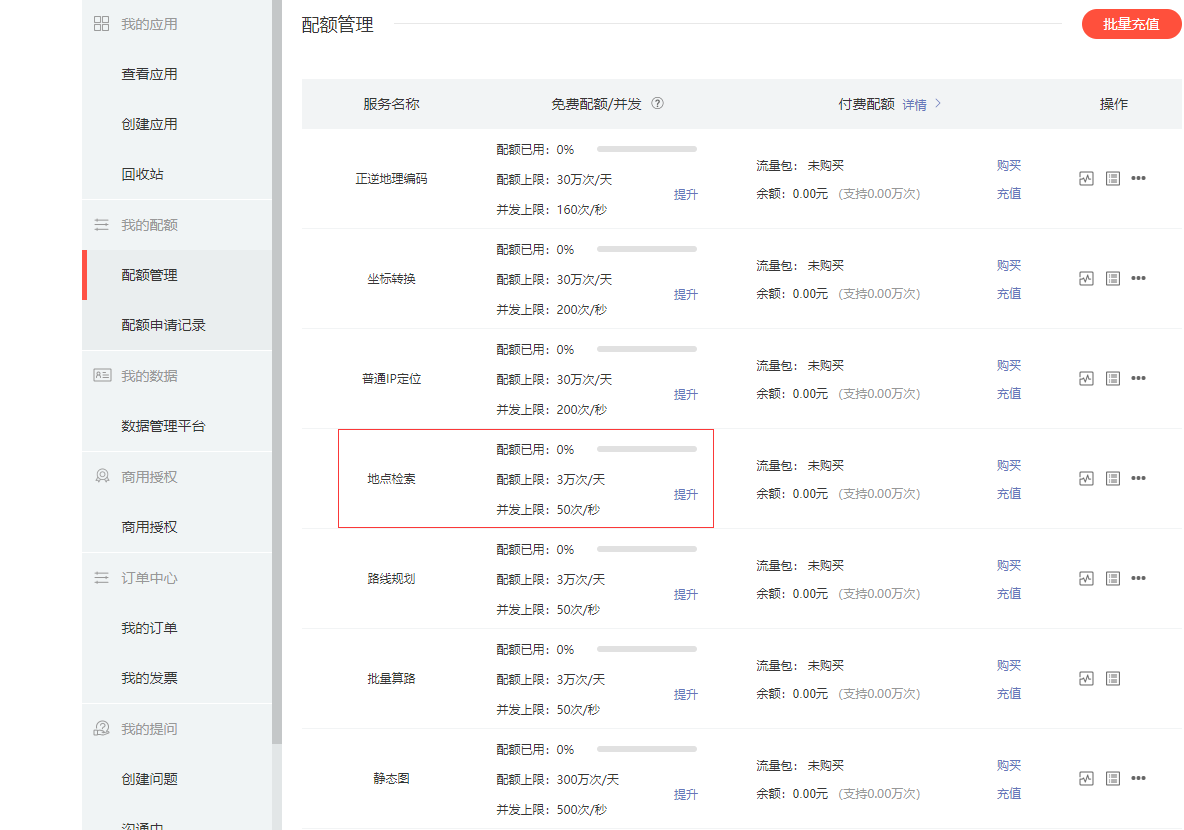Click the service name 普通IP定位
The image size is (1184, 830).
click(x=391, y=378)
